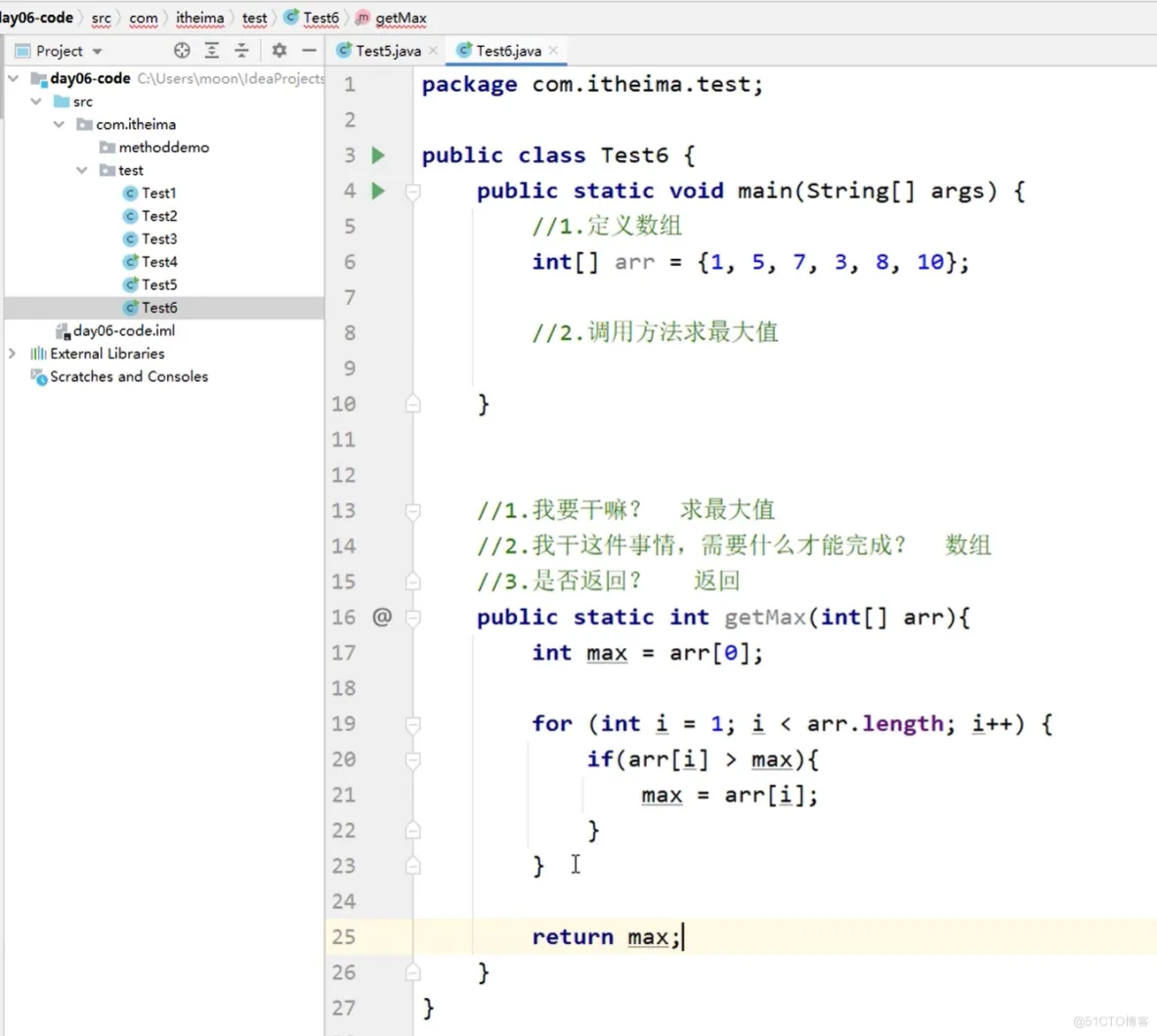This screenshot has height=1036, width=1157.
Task: Select Test1 in the project tree
Action: pyautogui.click(x=158, y=194)
